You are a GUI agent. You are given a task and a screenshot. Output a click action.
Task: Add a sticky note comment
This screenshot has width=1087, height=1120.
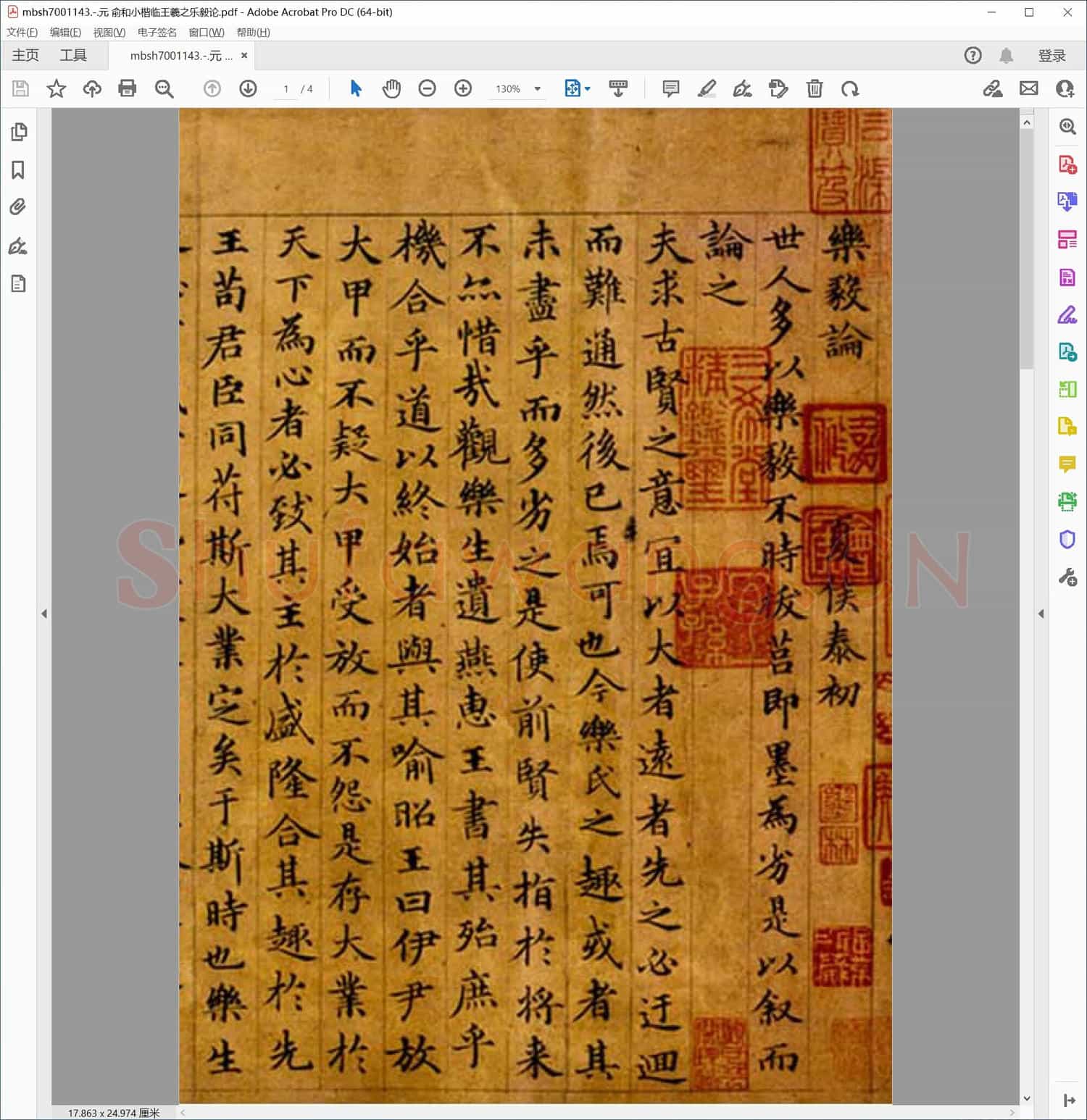tap(671, 88)
